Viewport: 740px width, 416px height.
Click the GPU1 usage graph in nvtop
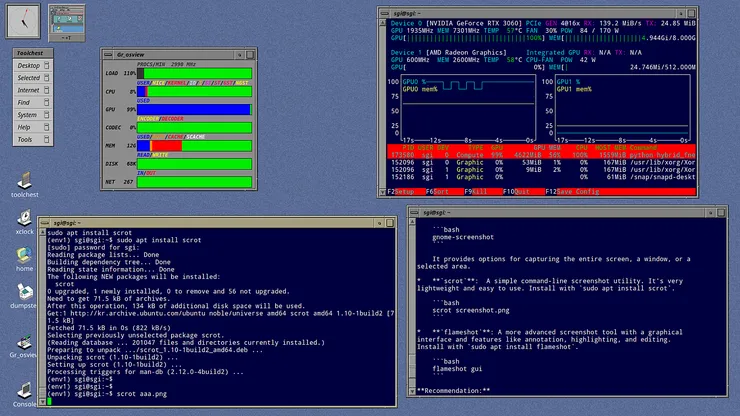coord(622,108)
